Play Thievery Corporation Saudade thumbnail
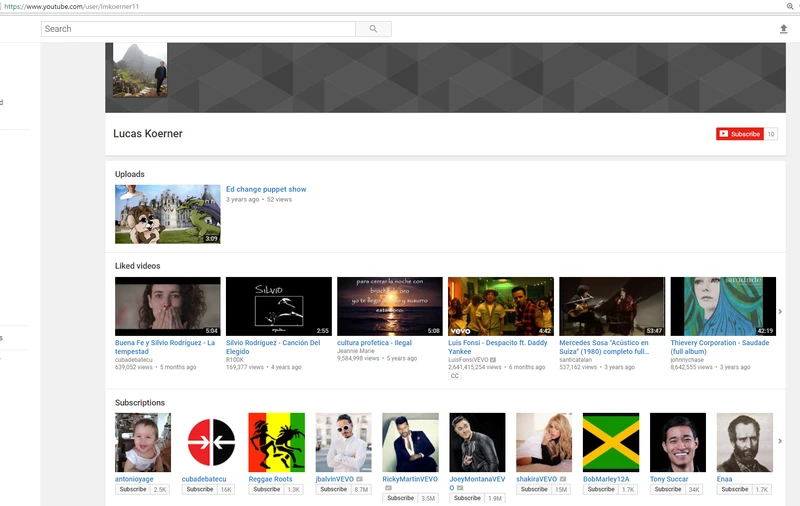The image size is (800, 506). [723, 306]
